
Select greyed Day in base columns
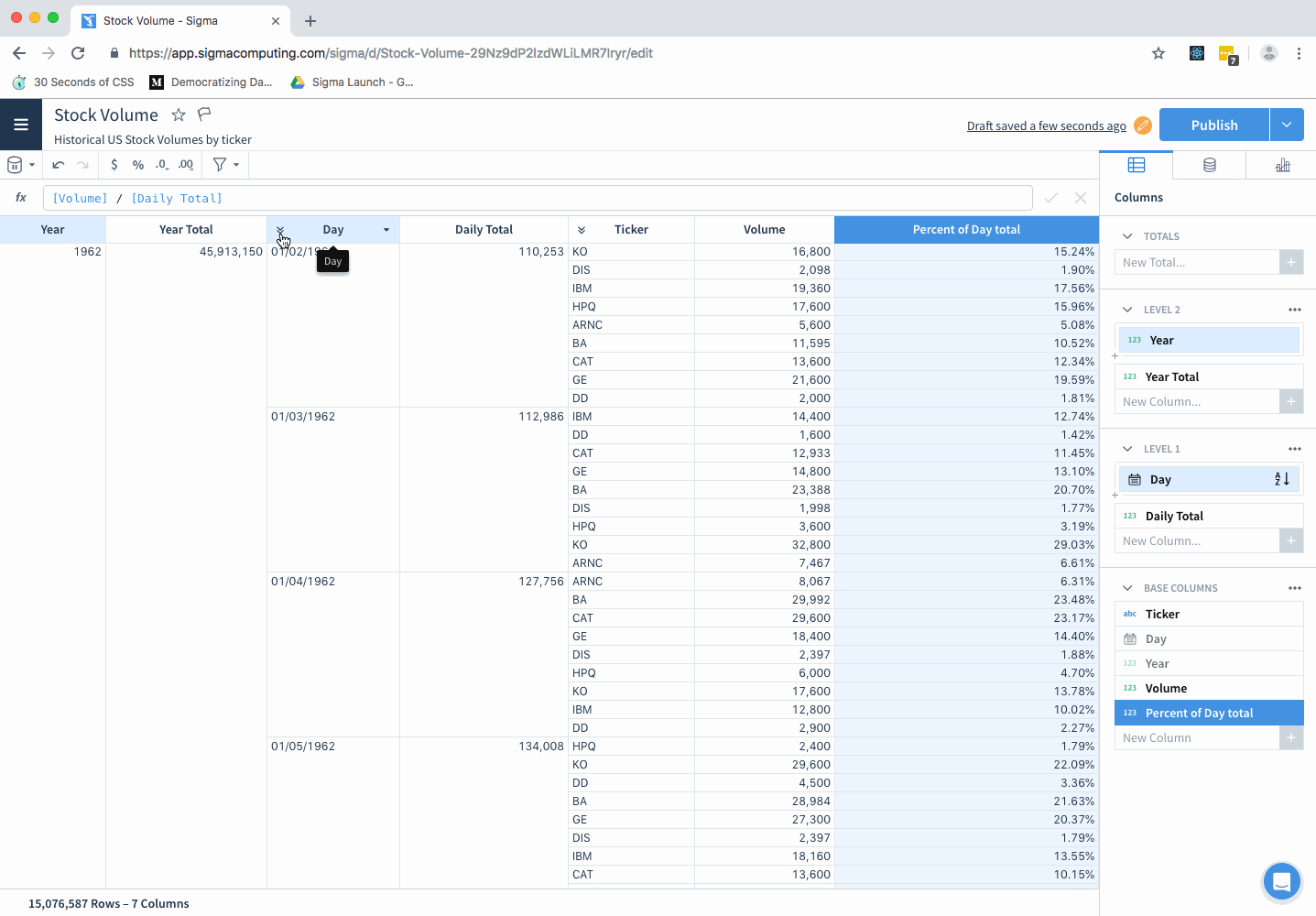1209,638
